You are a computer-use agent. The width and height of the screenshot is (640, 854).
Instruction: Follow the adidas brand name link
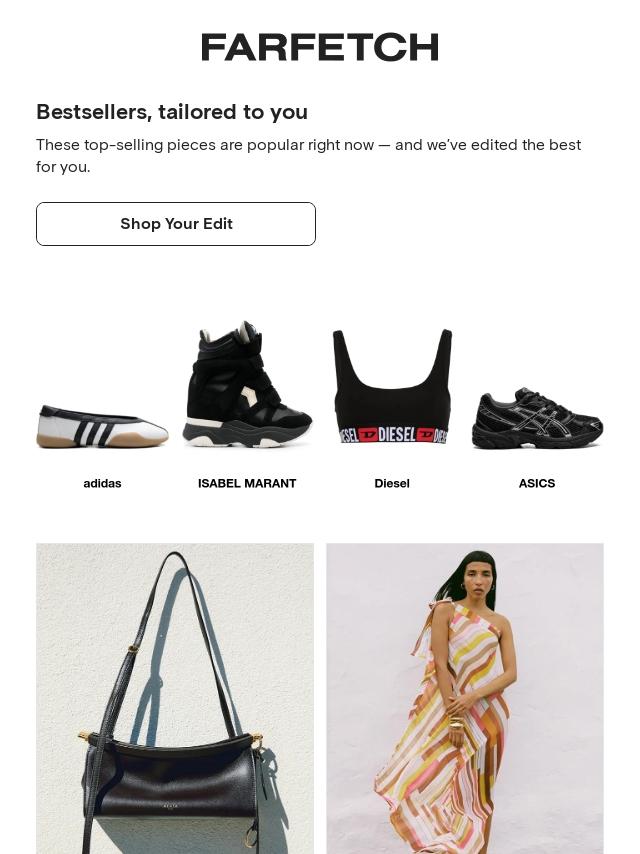[102, 484]
